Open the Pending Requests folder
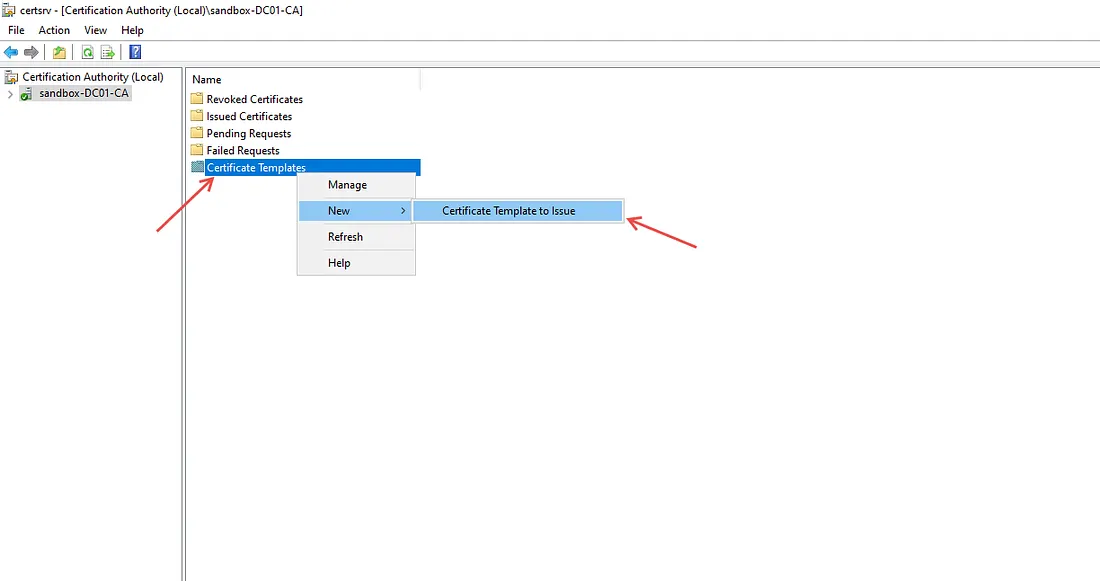The height and width of the screenshot is (581, 1100). [248, 133]
